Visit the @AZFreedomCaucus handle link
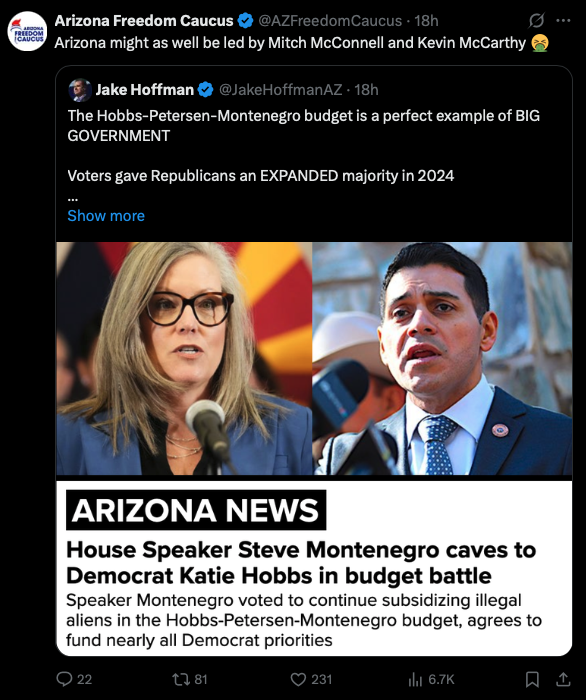Viewport: 586px width, 700px height. [330, 21]
